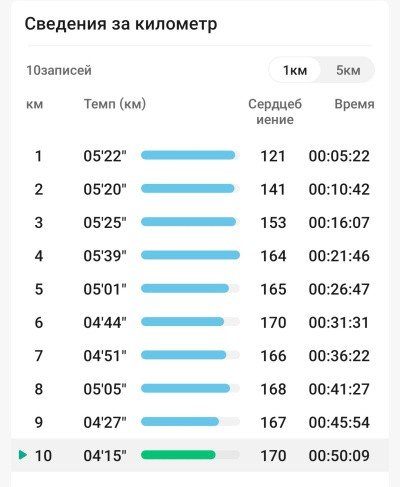400x487 pixels.
Task: Tap the Сведения за километр heading
Action: [121, 24]
